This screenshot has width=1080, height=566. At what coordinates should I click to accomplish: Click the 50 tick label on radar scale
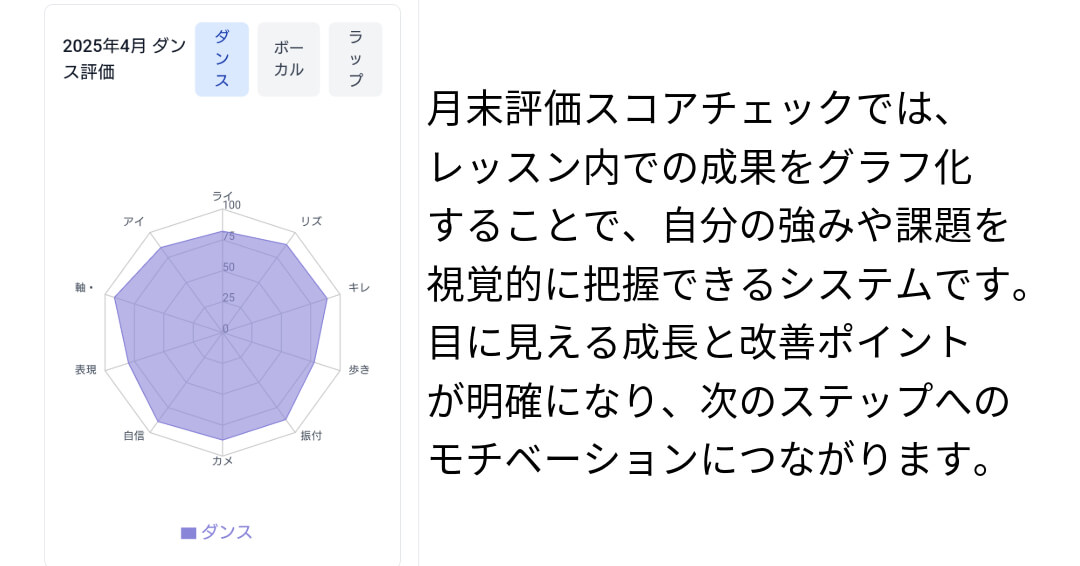(229, 267)
